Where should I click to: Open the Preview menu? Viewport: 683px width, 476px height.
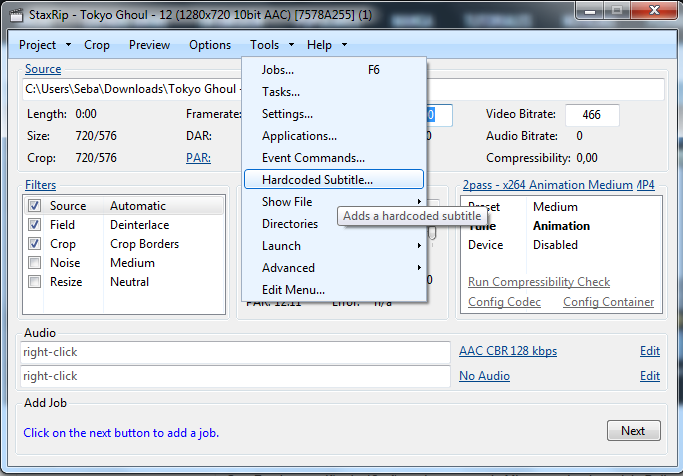click(149, 45)
